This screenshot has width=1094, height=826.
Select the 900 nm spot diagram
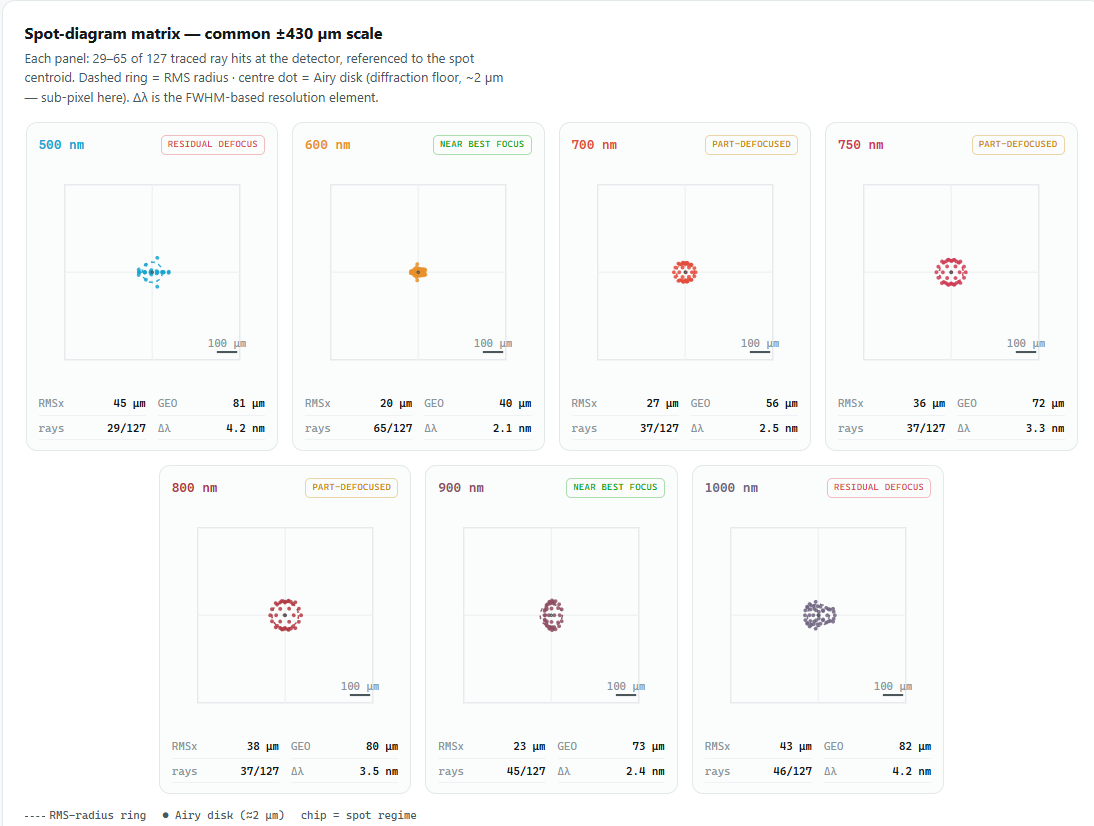point(551,615)
